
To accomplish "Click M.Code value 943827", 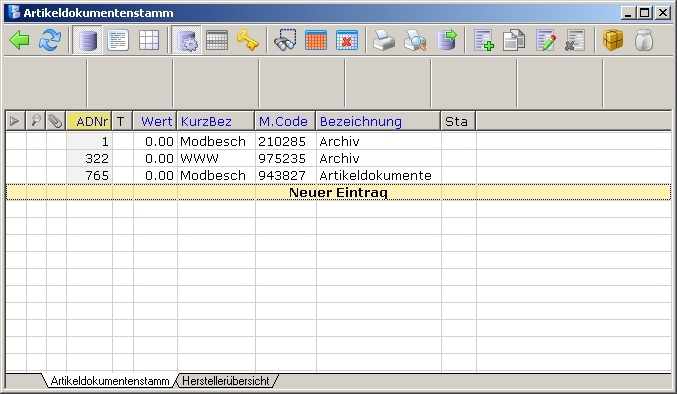I will point(282,175).
